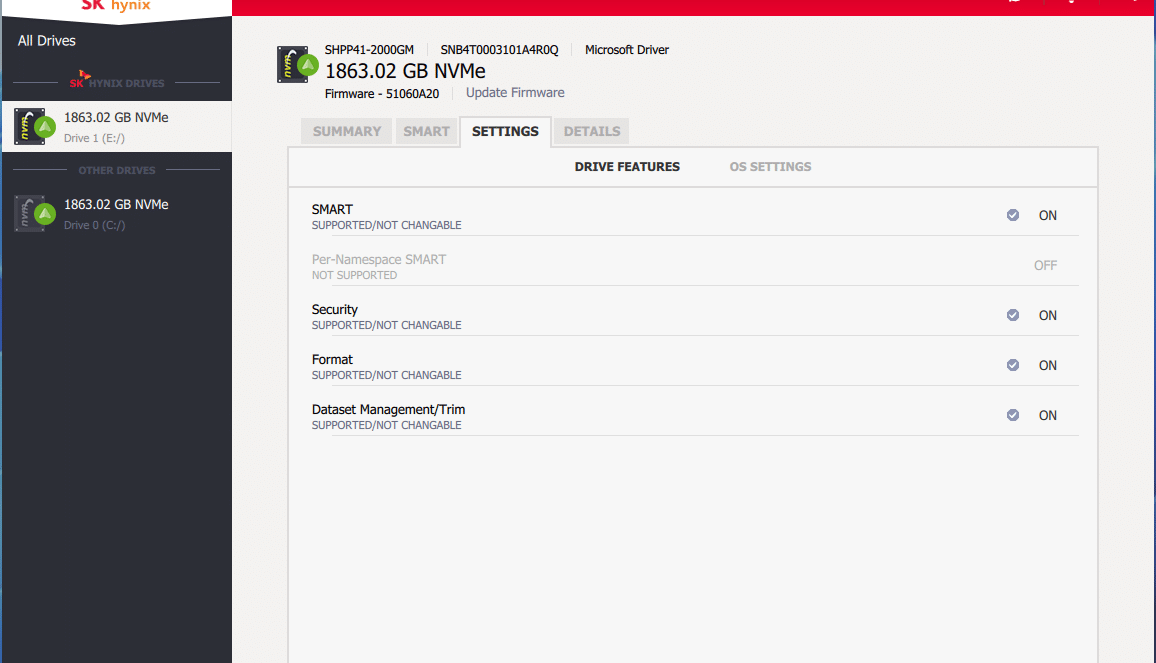Click SUPPORTED/NOT CHANGABLE under Dataset Management/Trim
The image size is (1156, 663).
point(386,426)
